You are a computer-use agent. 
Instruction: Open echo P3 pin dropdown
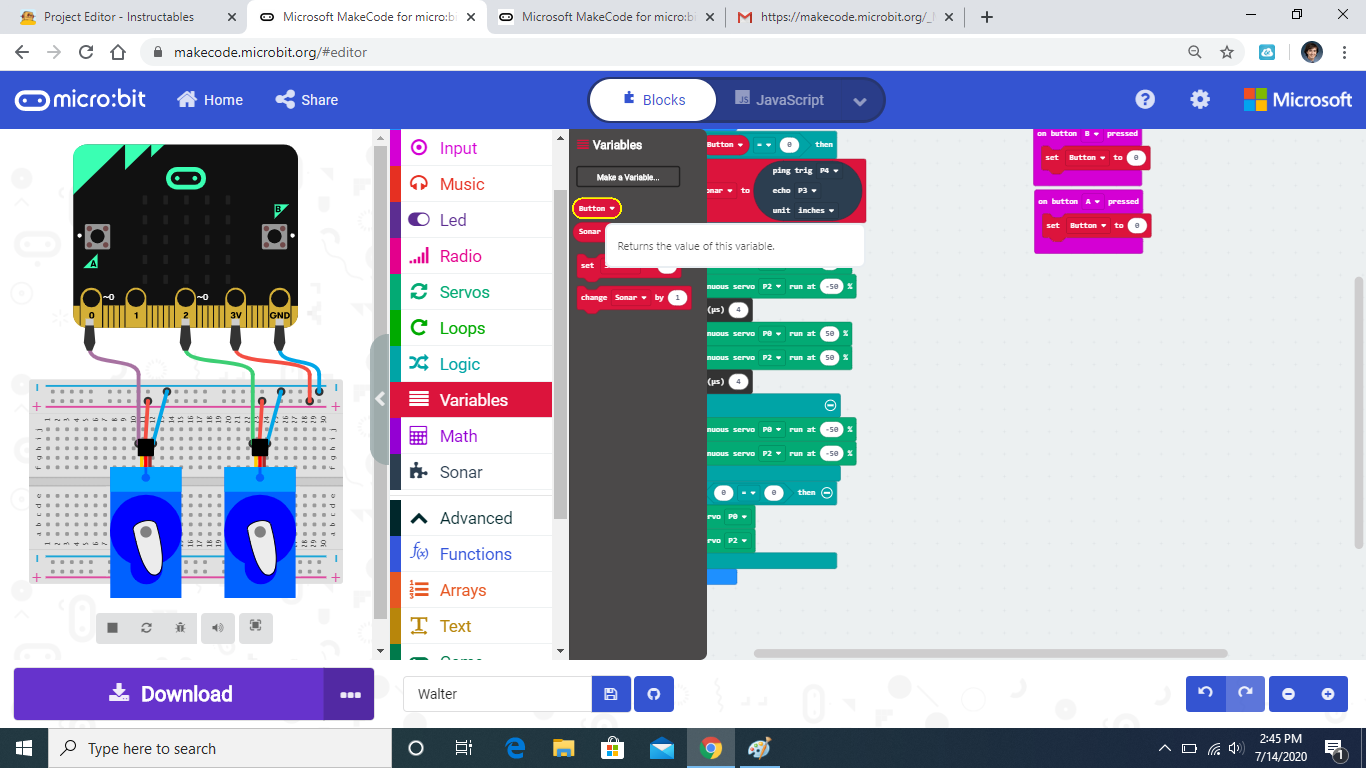click(806, 190)
